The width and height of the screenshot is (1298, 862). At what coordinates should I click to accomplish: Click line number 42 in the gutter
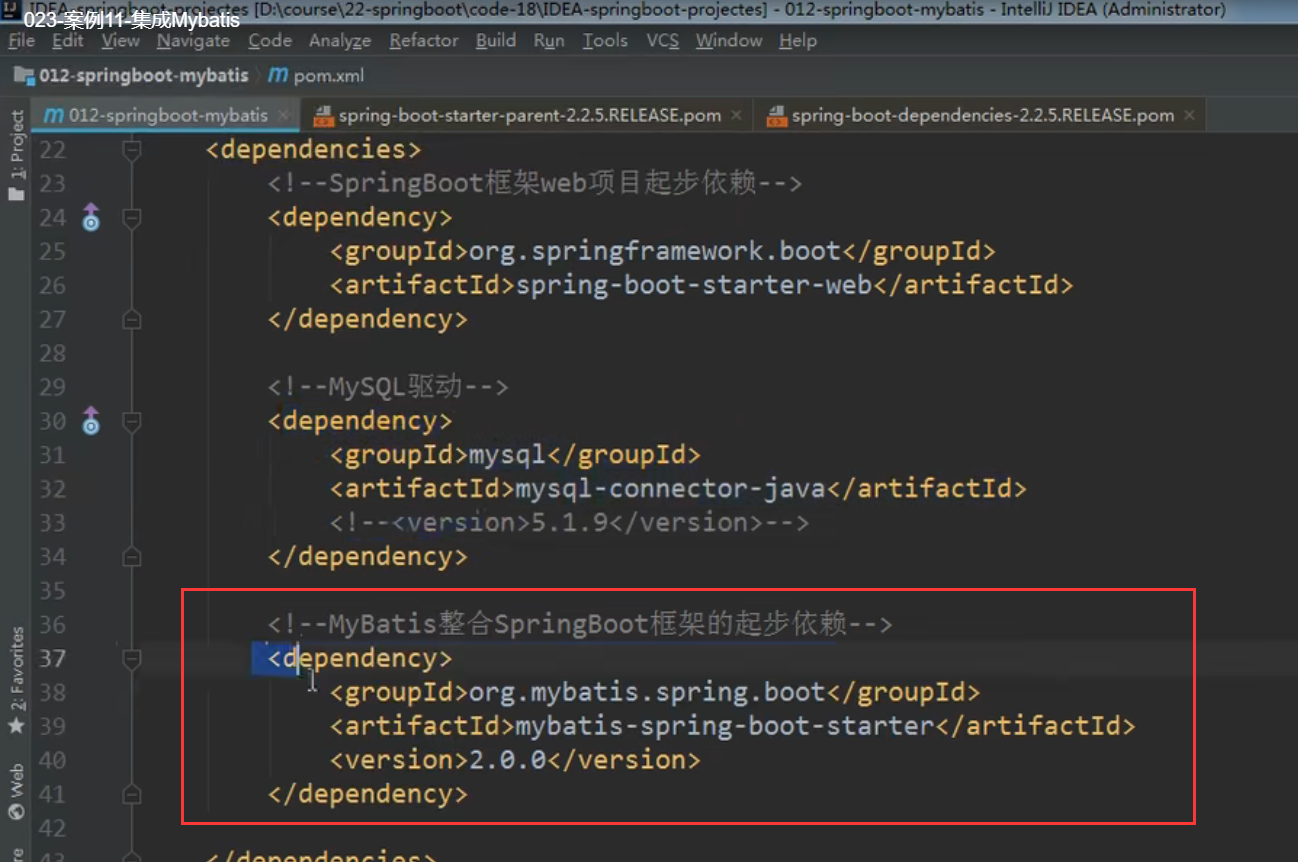tap(52, 829)
